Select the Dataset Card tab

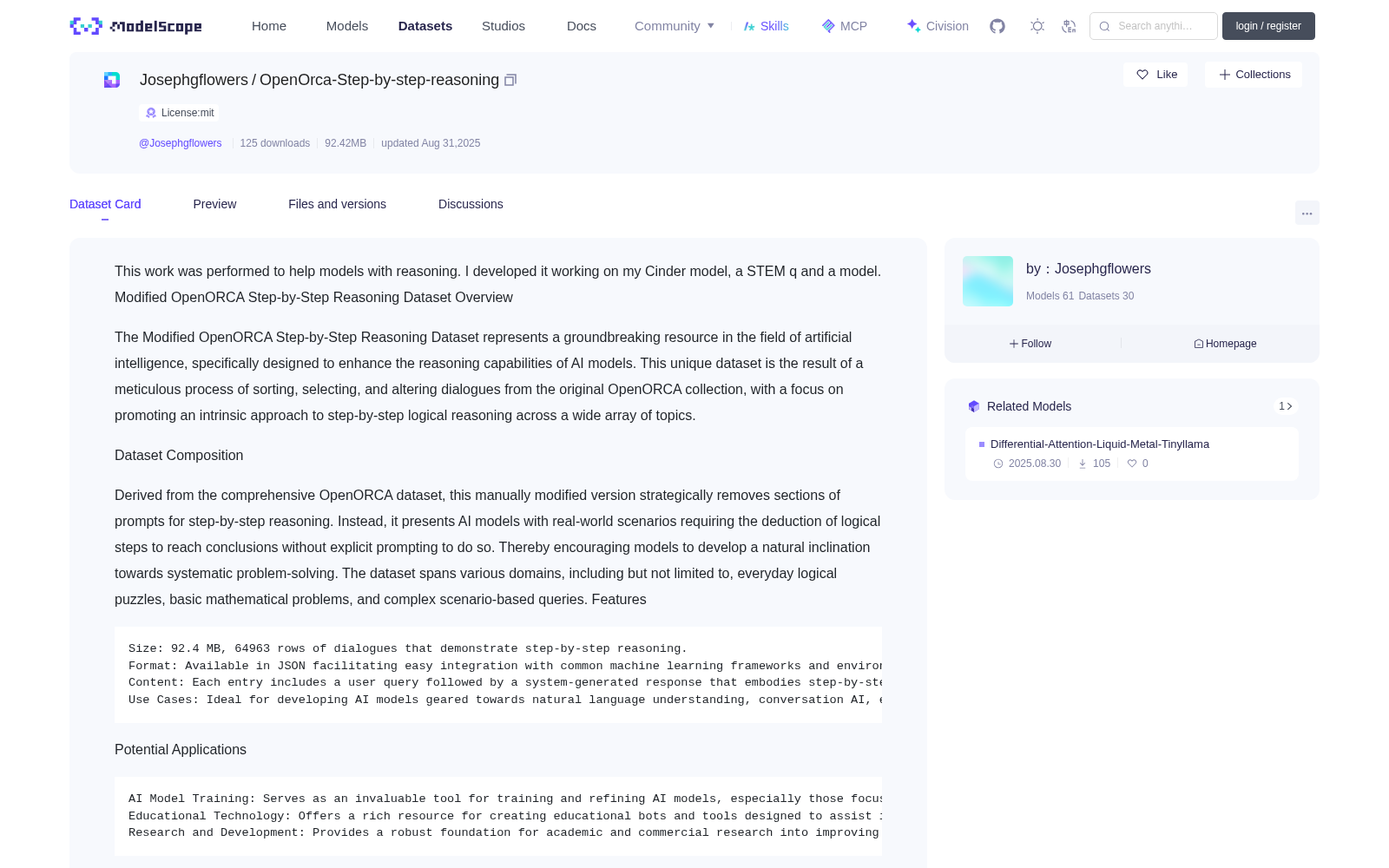pyautogui.click(x=105, y=204)
